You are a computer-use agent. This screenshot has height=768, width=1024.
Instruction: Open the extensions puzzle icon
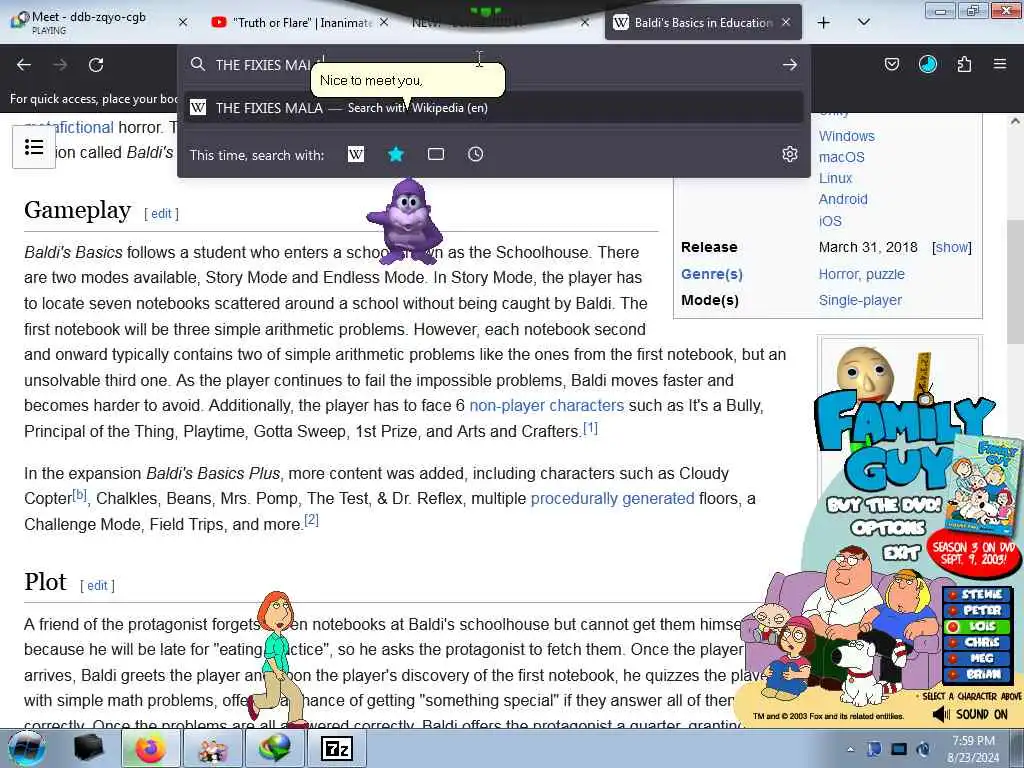coord(964,64)
